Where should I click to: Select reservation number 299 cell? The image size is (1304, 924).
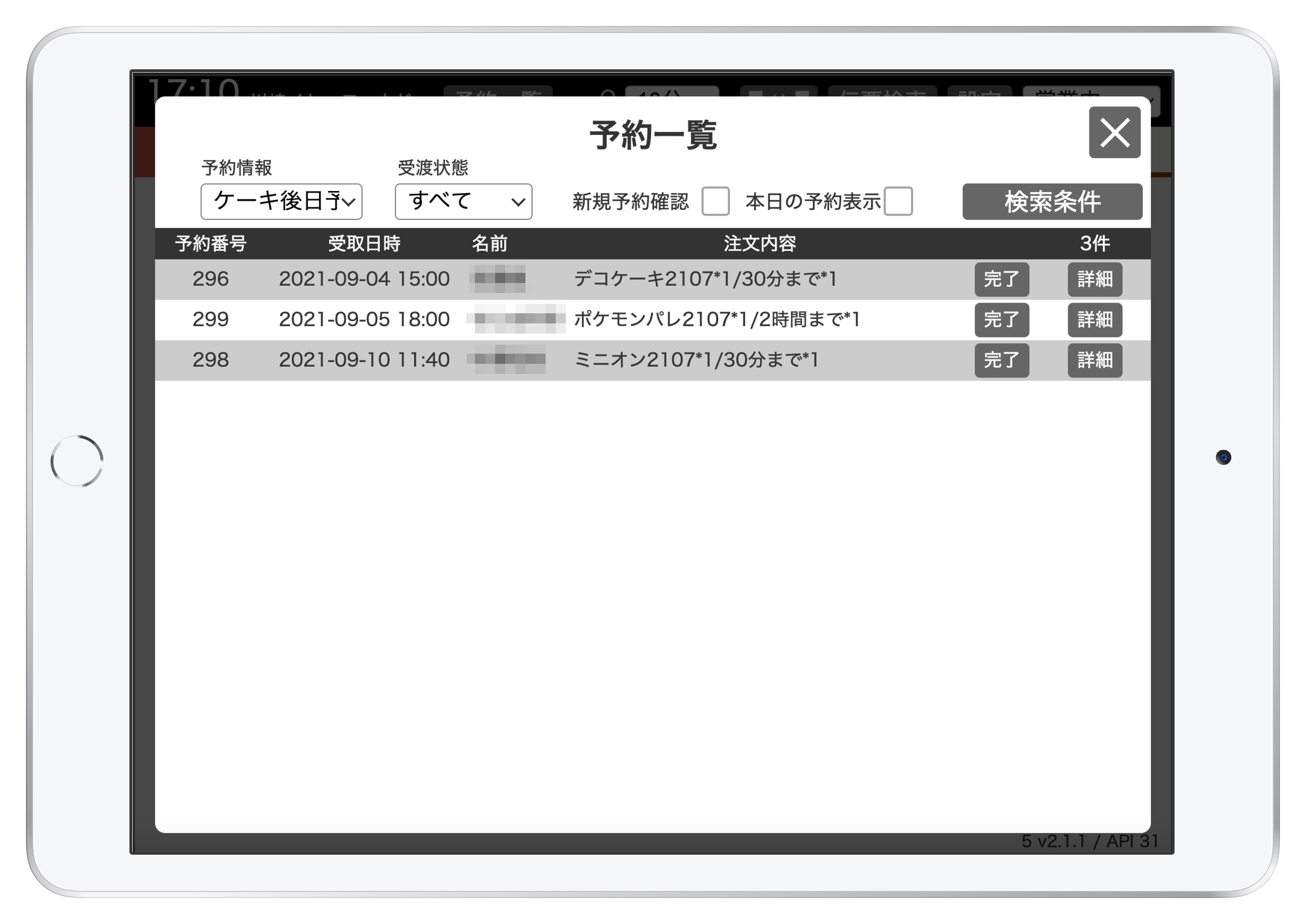(210, 319)
